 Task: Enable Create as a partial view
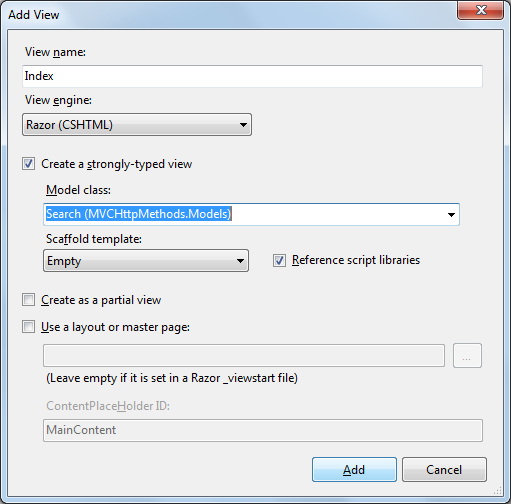[x=28, y=300]
